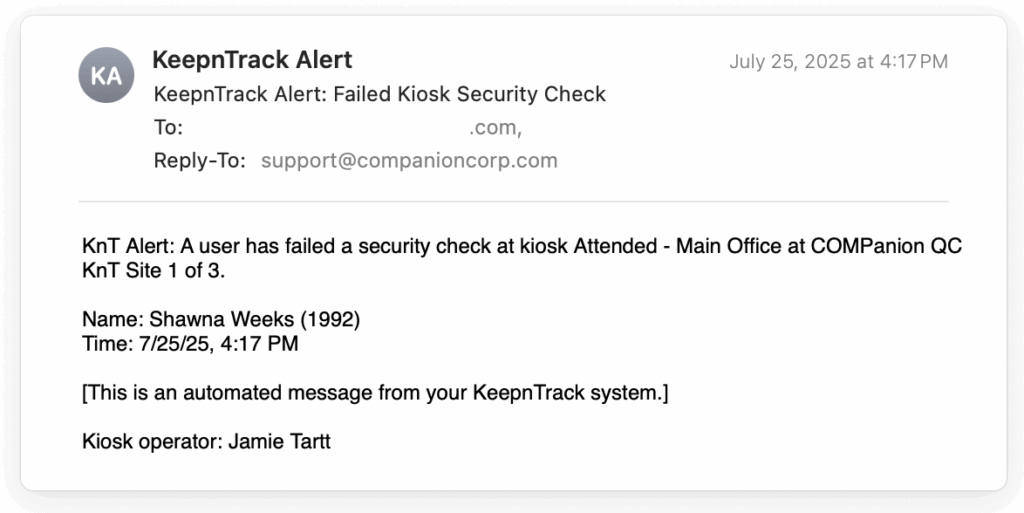Click the automated message notice in brackets
The image size is (1024, 513).
click(376, 393)
